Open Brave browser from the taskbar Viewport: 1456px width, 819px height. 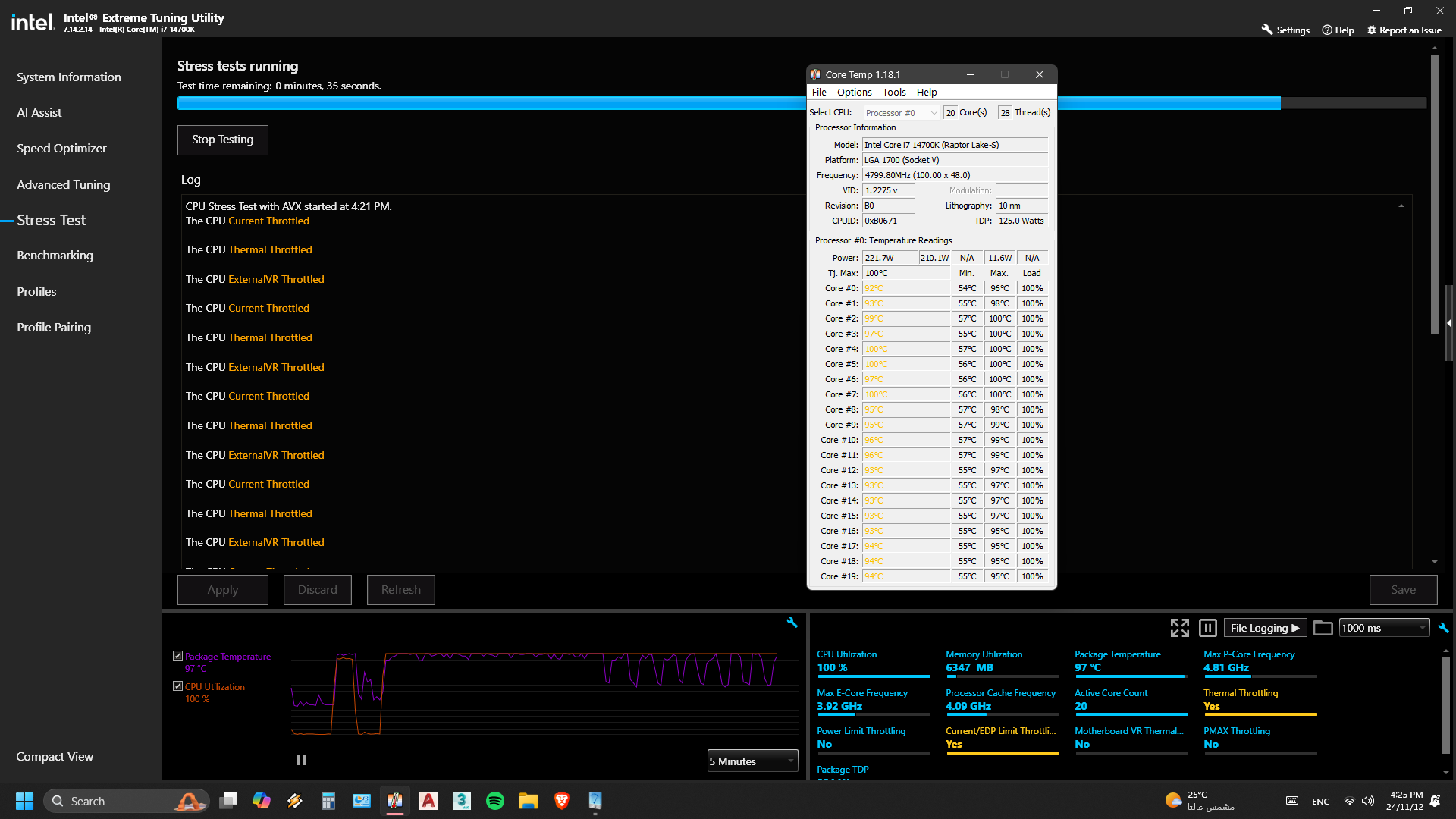(562, 801)
